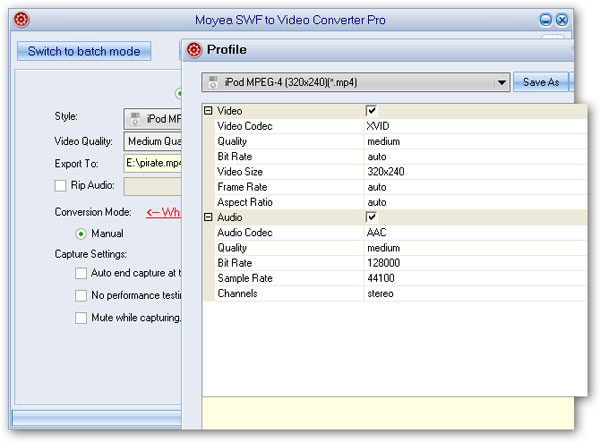Enable Mute while capturing option
Image resolution: width=600 pixels, height=442 pixels.
pos(81,318)
